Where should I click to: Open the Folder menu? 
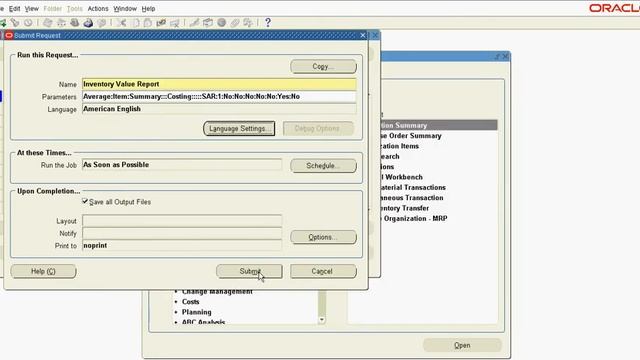(x=53, y=9)
